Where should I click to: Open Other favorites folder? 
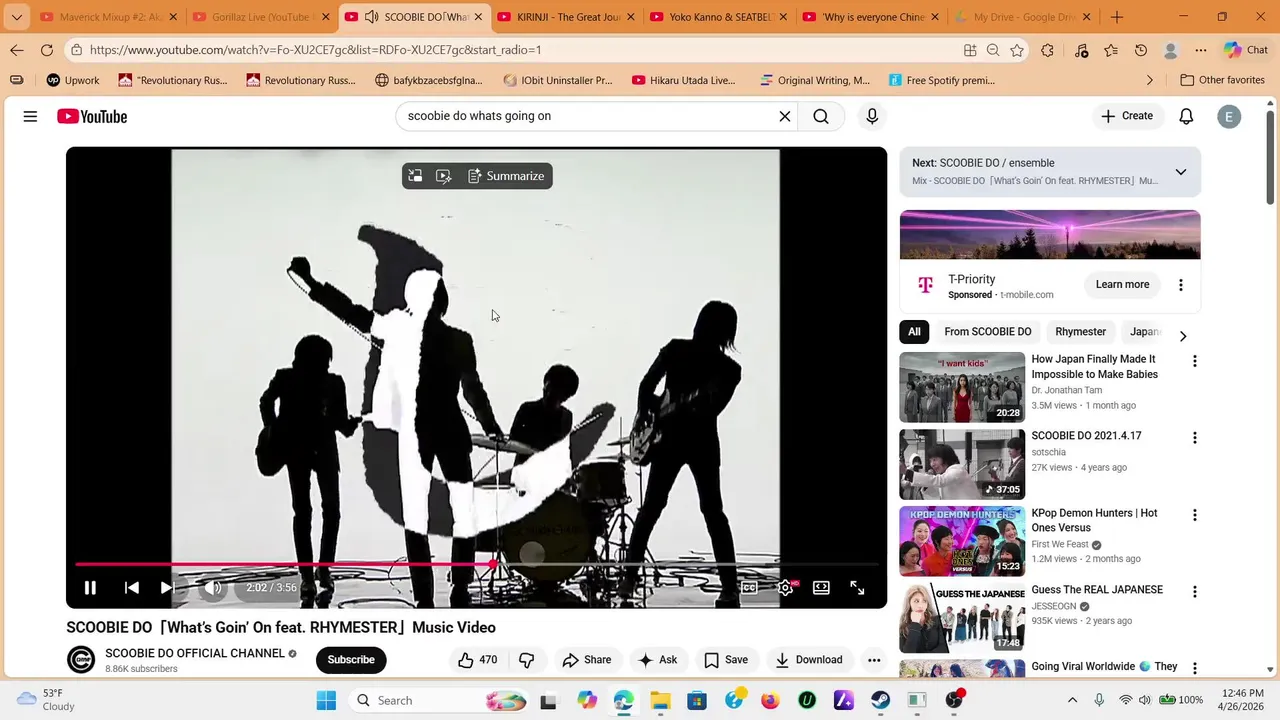coord(1222,80)
